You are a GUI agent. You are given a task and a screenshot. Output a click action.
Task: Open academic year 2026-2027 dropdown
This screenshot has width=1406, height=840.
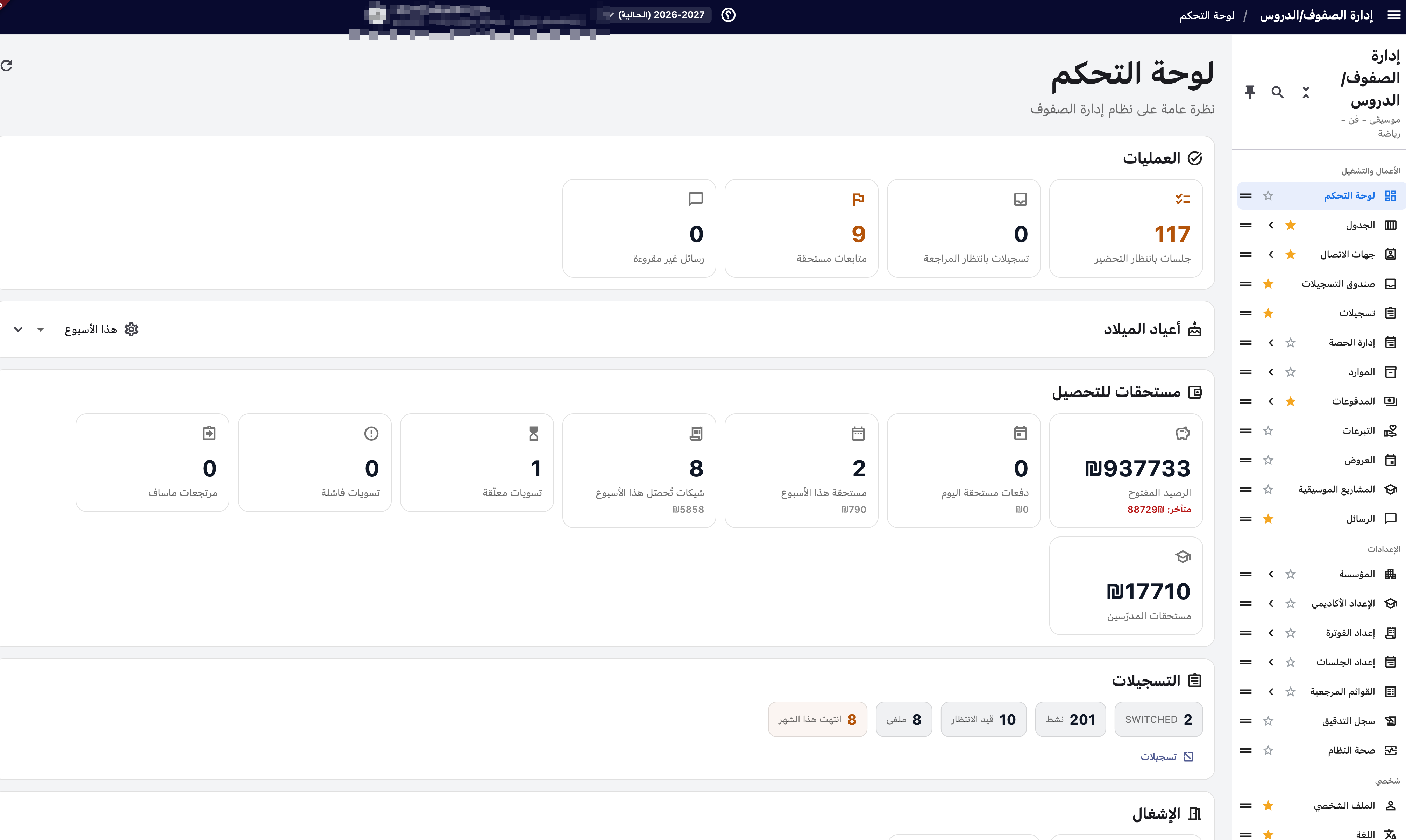click(x=656, y=15)
